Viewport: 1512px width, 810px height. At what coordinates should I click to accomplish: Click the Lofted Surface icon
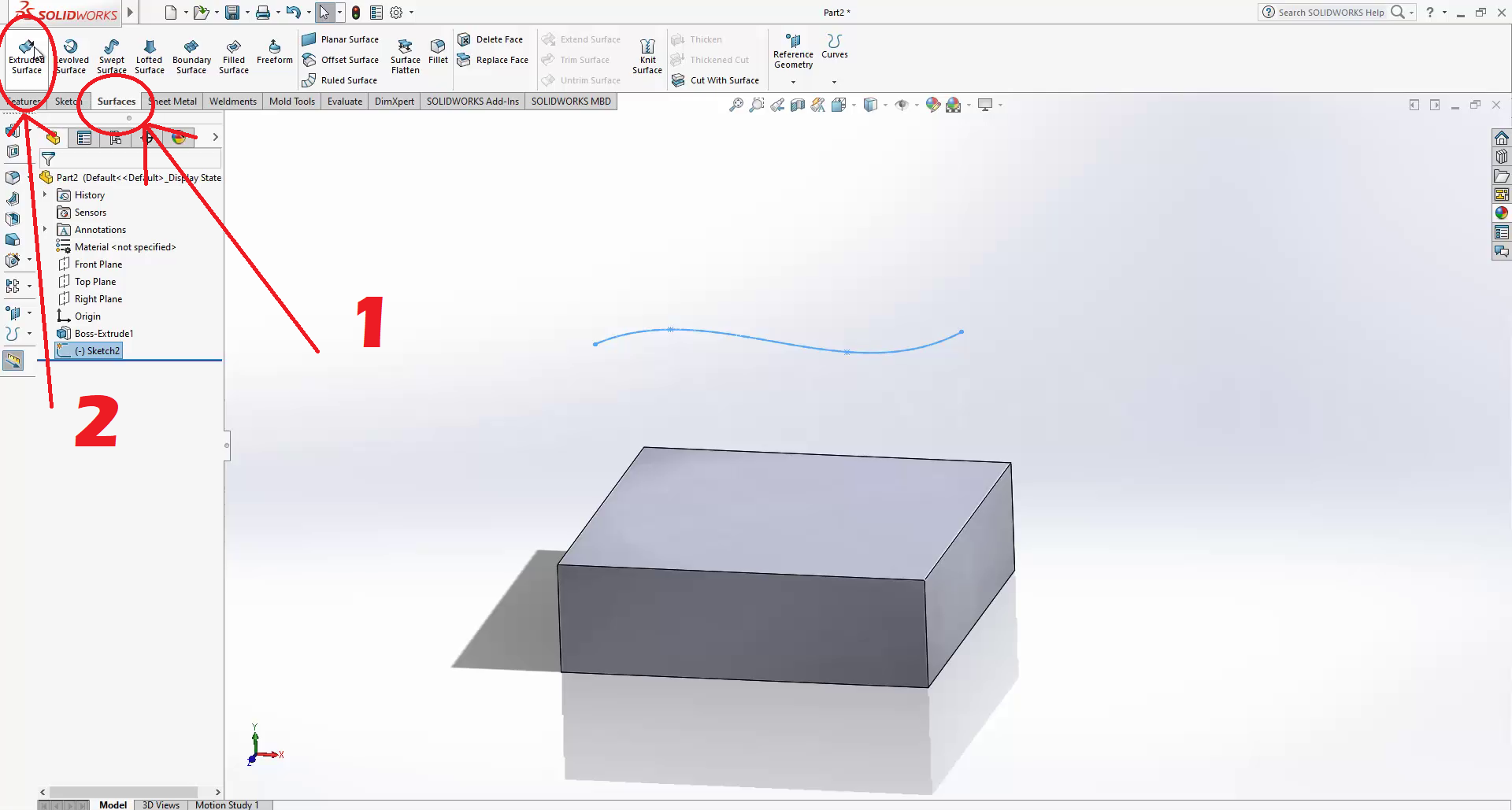tap(149, 57)
